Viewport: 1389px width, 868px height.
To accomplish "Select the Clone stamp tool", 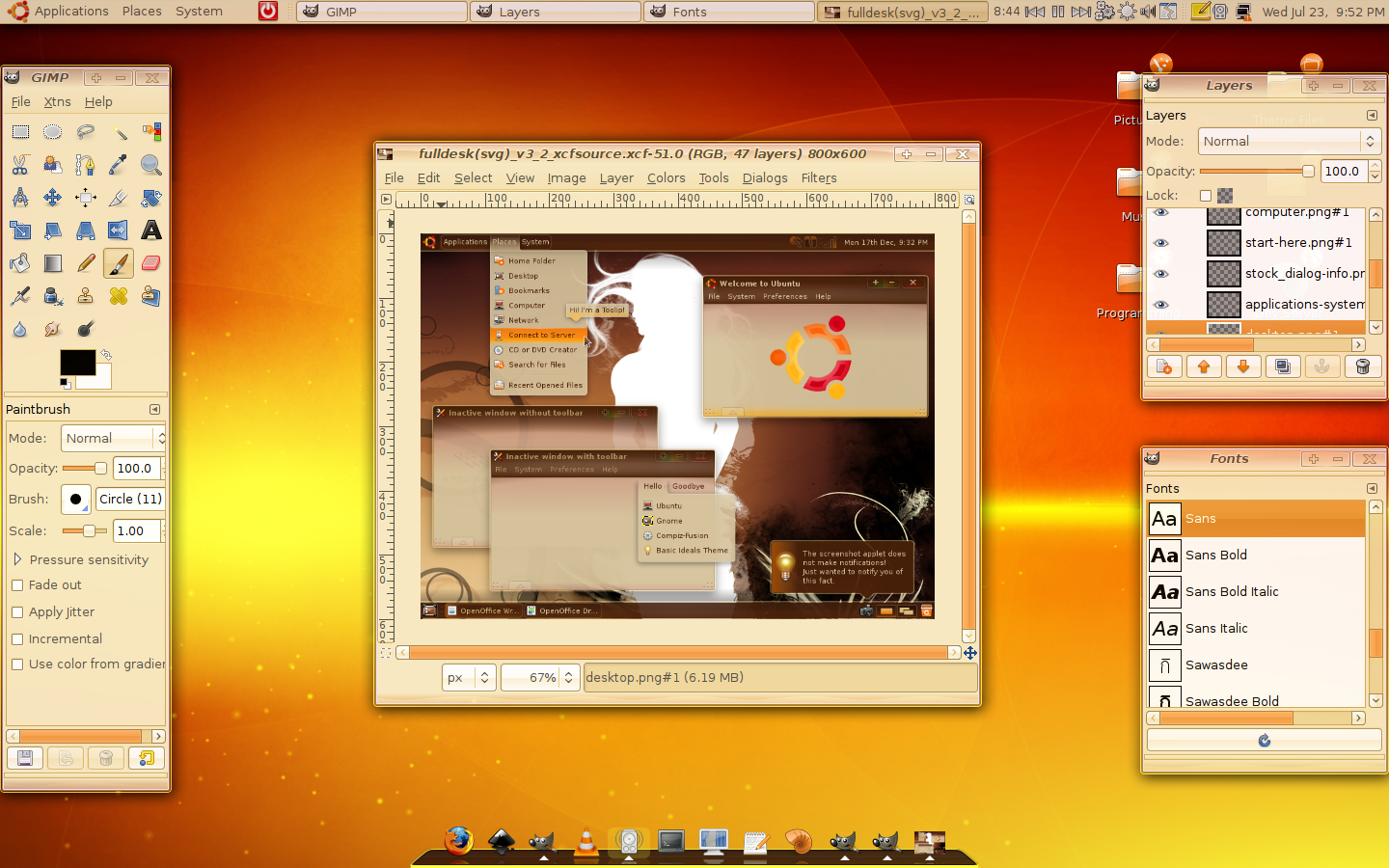I will [x=86, y=296].
